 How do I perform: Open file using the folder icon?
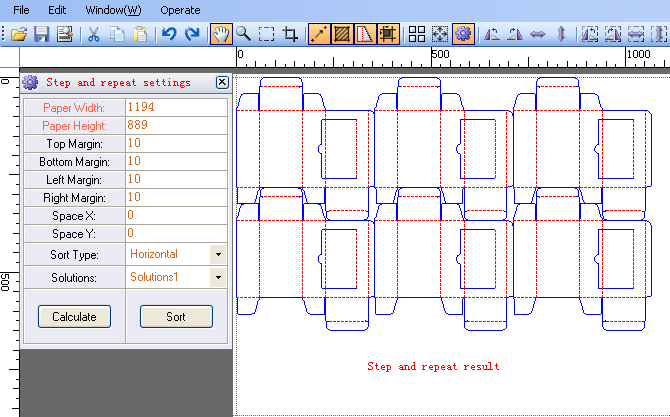click(19, 34)
